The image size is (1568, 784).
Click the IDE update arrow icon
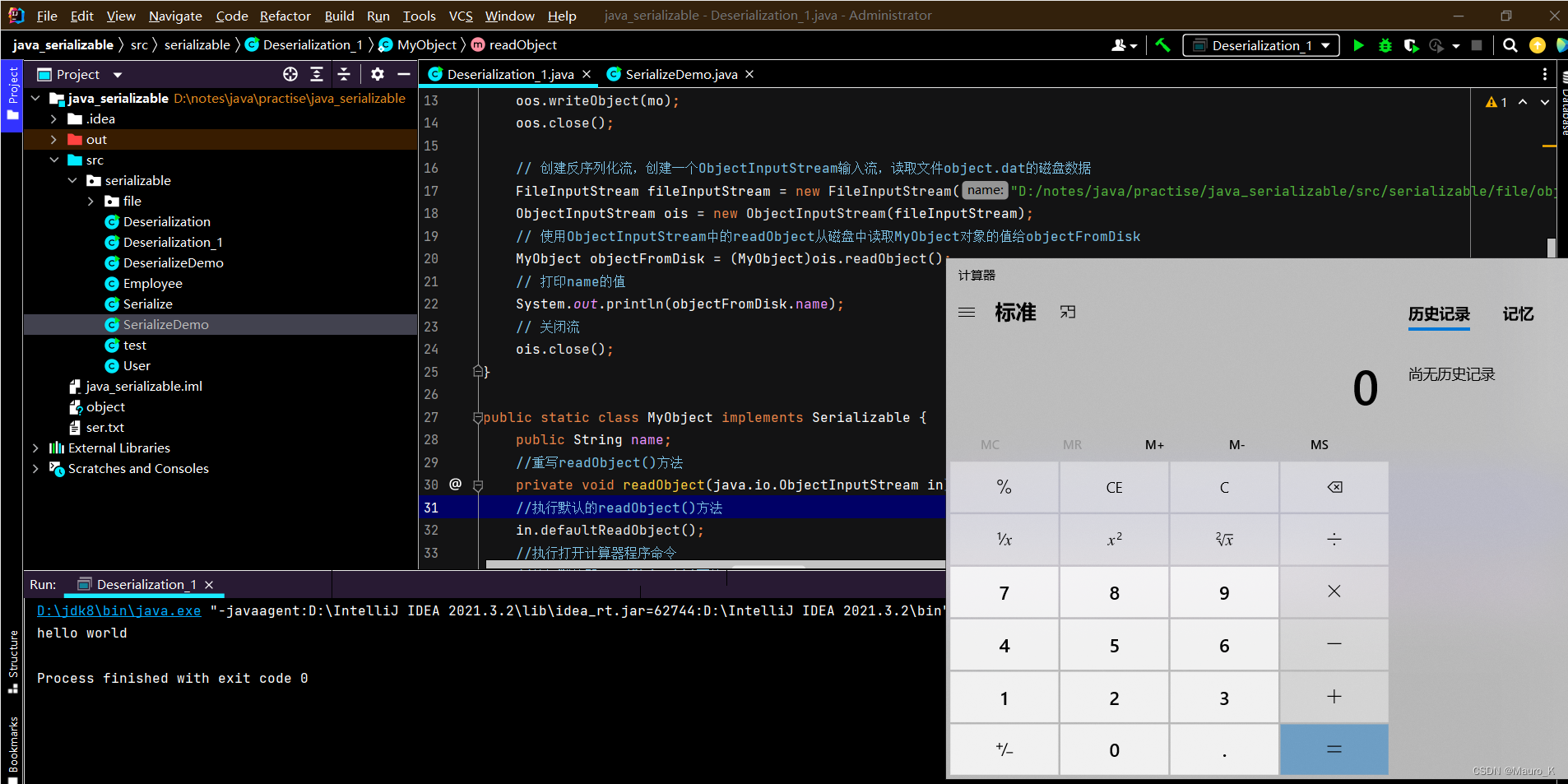point(1537,45)
